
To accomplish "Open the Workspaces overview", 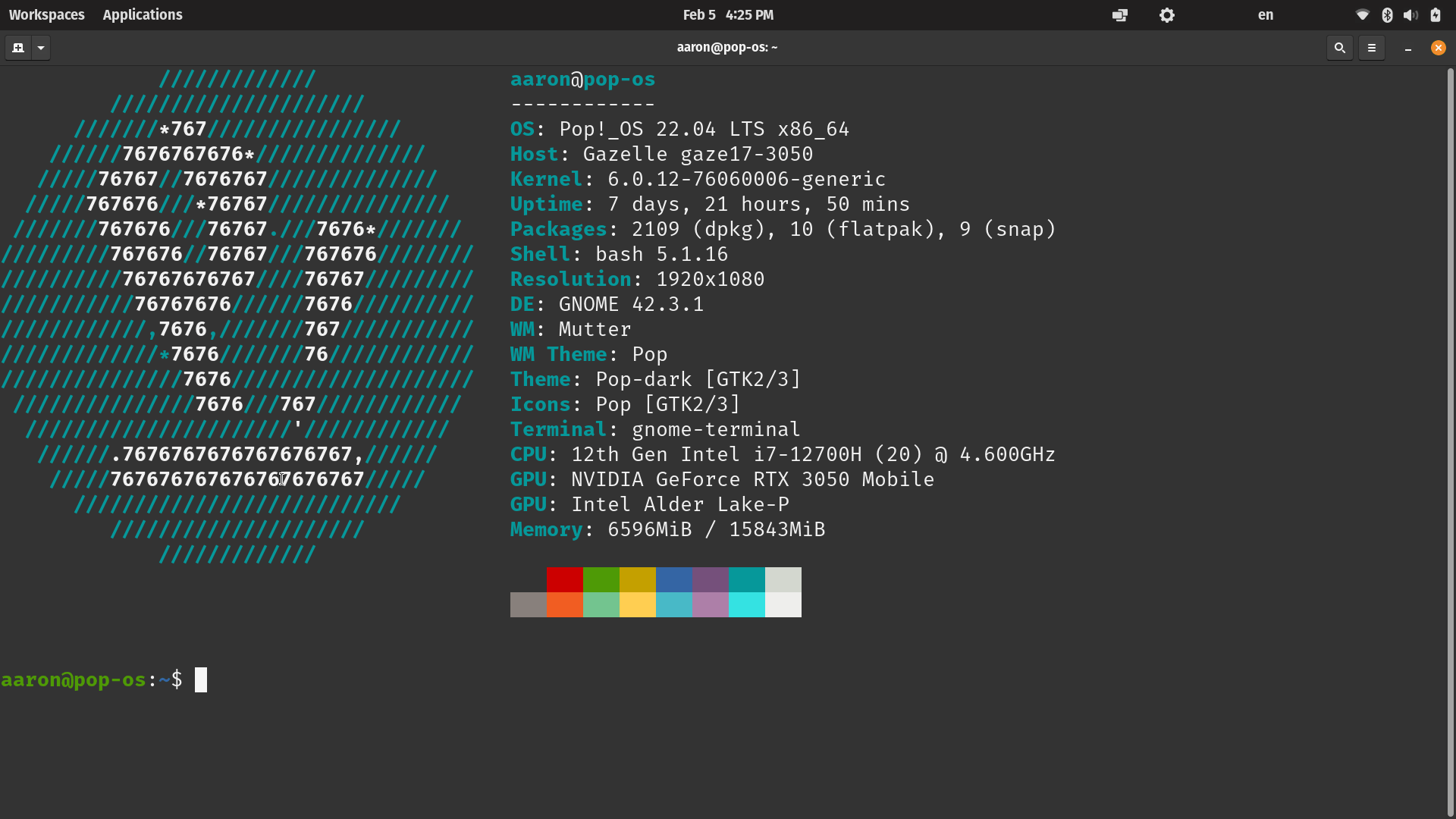I will [46, 14].
